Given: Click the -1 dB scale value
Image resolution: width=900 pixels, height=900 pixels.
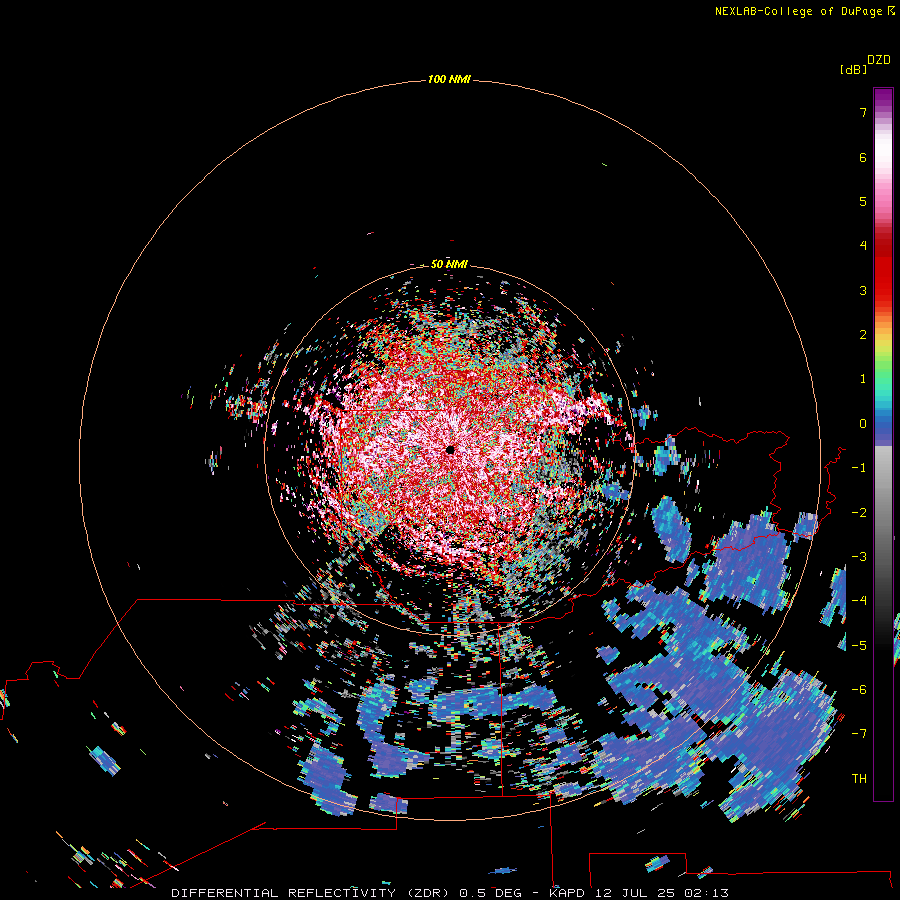Looking at the screenshot, I should coord(859,468).
